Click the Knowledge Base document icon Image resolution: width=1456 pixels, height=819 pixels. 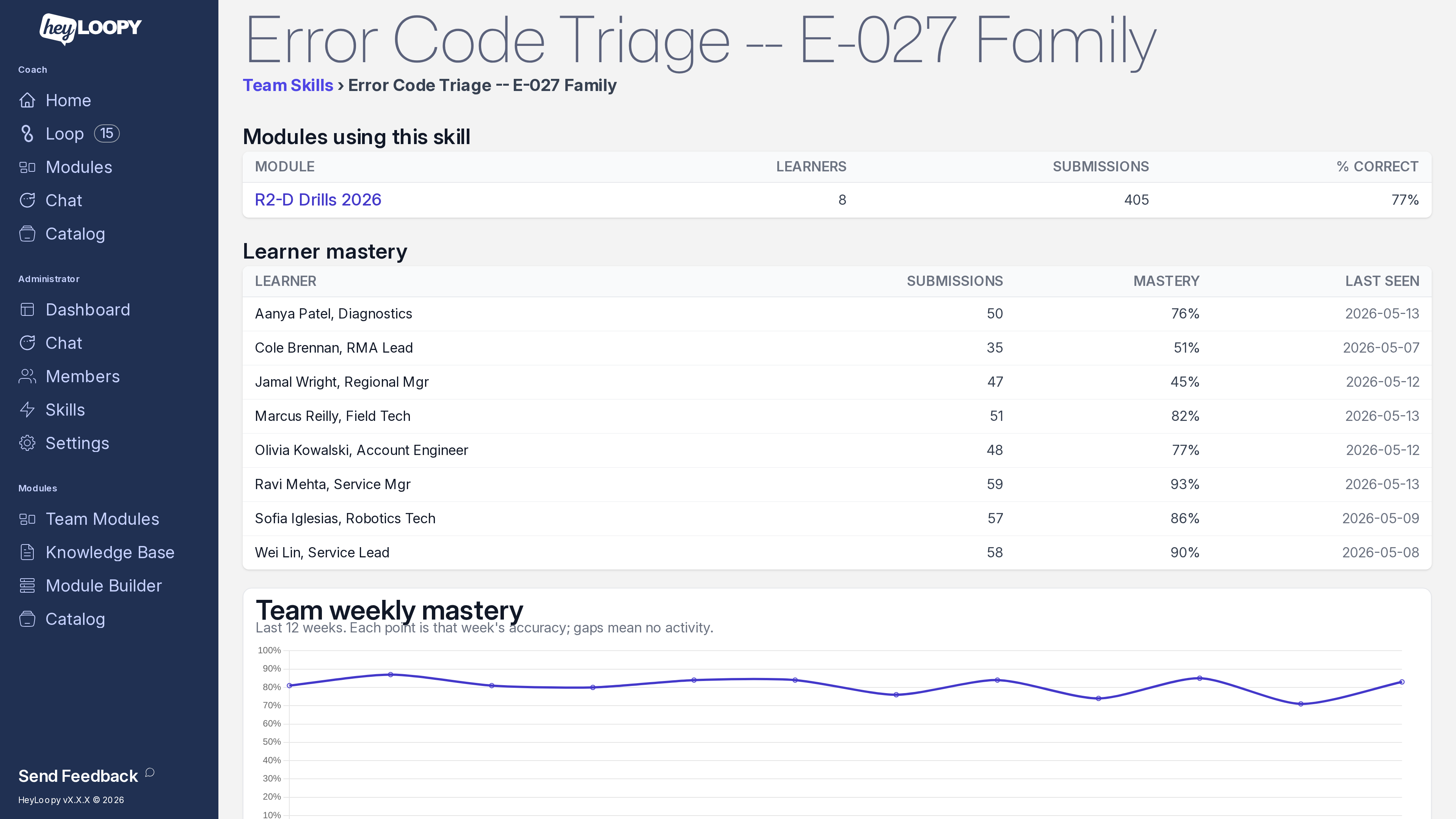(27, 552)
